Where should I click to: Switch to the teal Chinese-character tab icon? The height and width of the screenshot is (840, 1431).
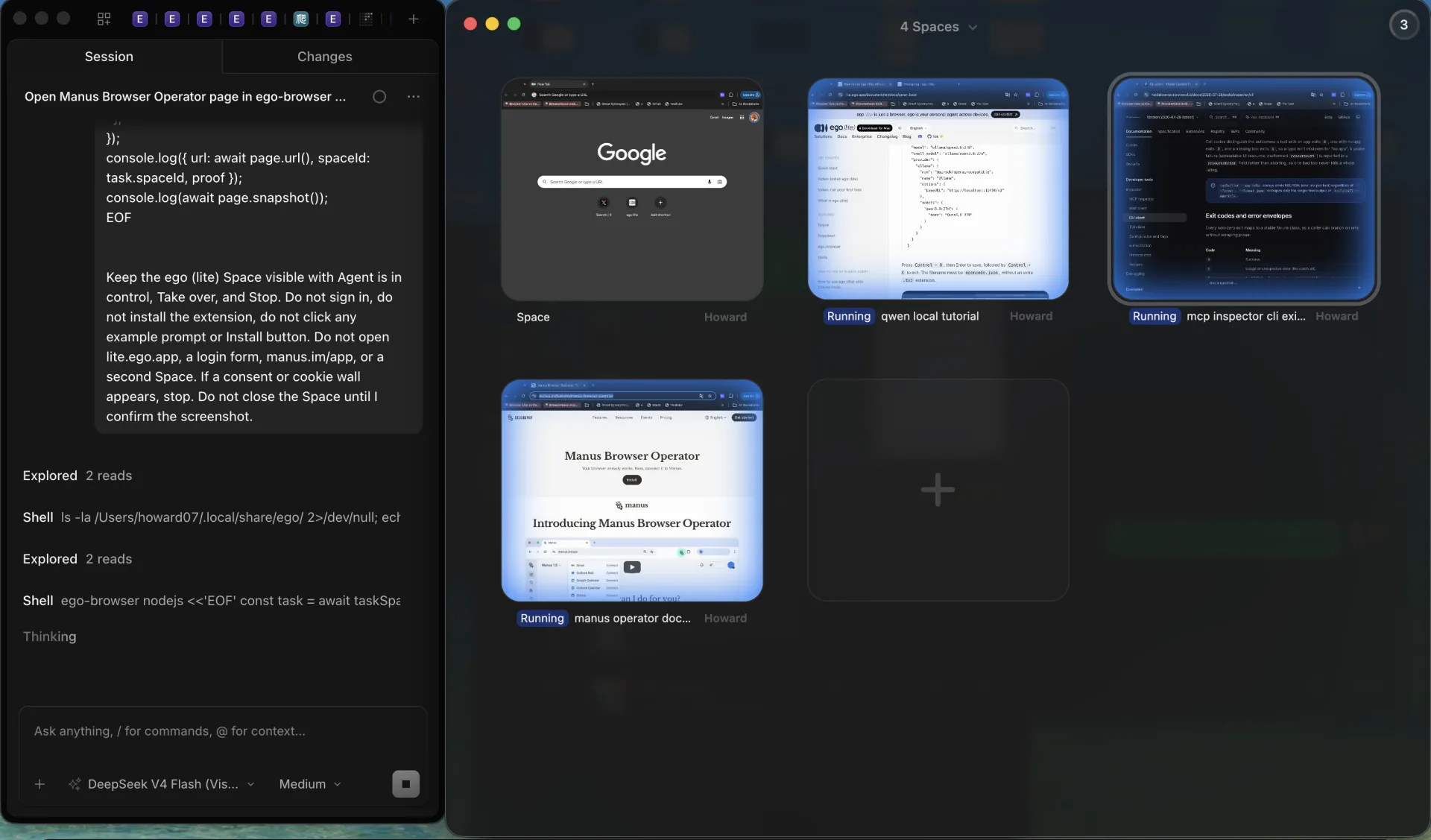[301, 19]
